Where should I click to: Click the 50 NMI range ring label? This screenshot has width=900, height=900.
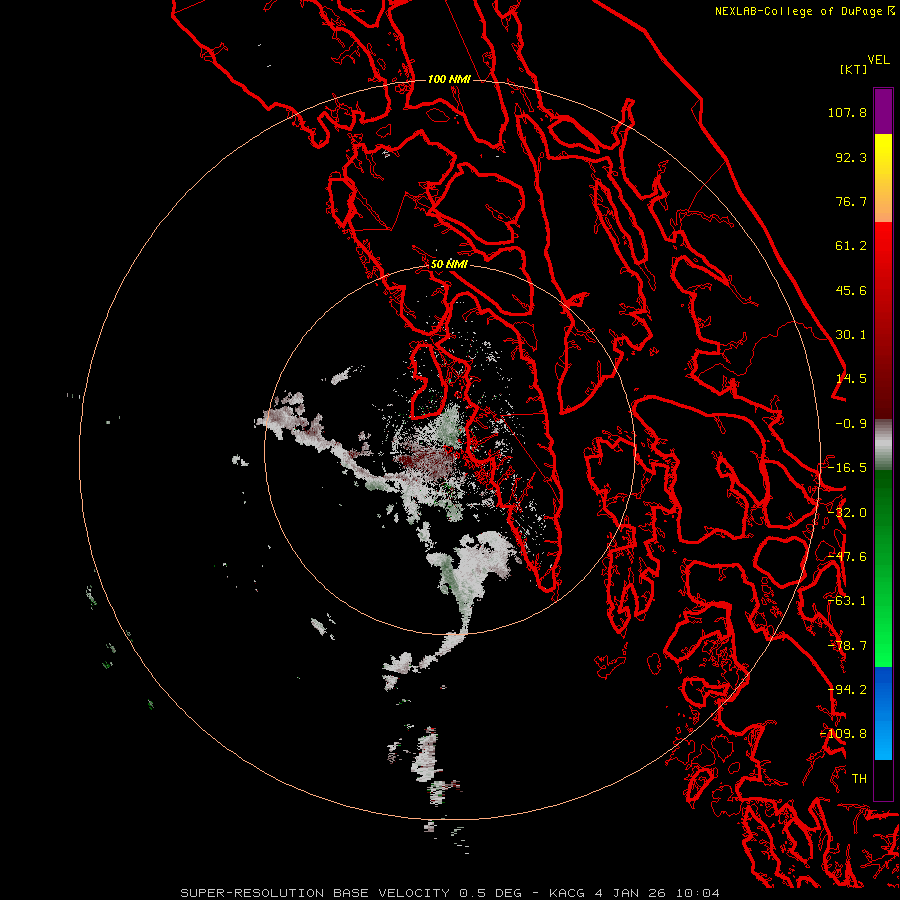[x=449, y=264]
